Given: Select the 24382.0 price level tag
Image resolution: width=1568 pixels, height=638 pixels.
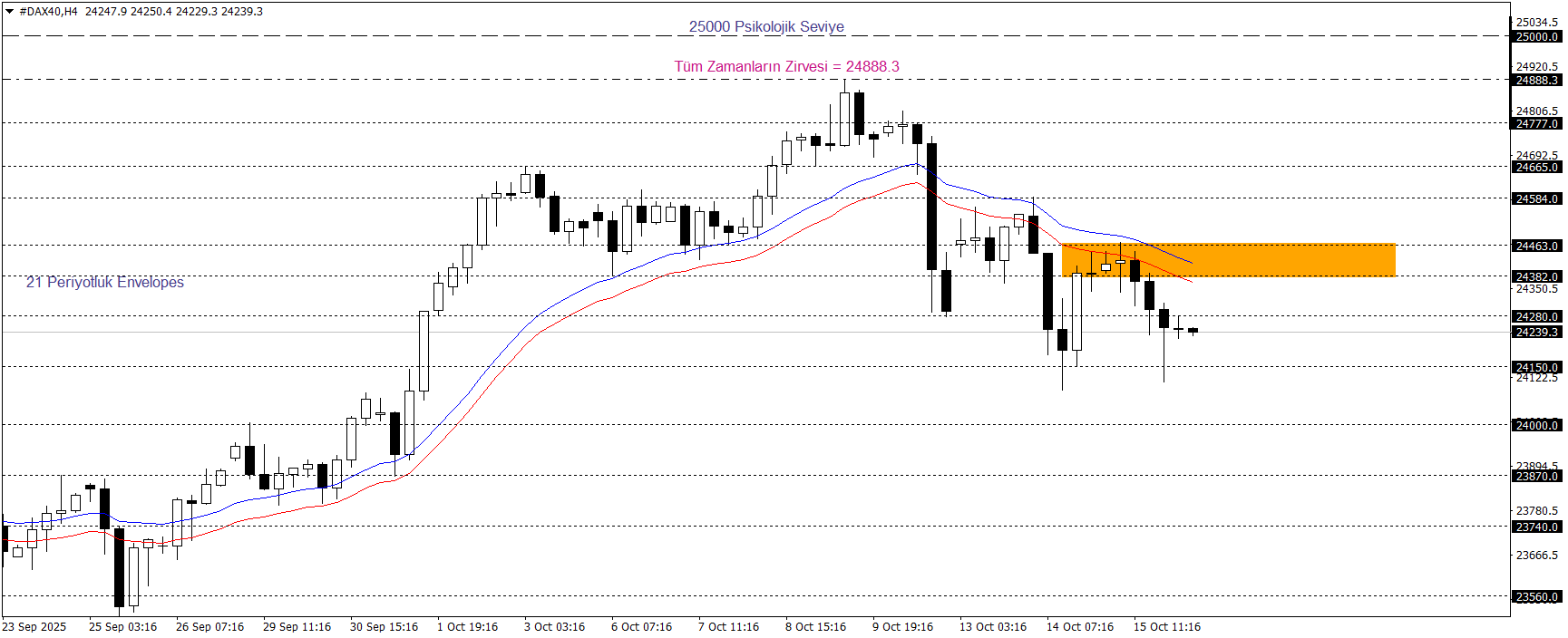Looking at the screenshot, I should pyautogui.click(x=1537, y=277).
